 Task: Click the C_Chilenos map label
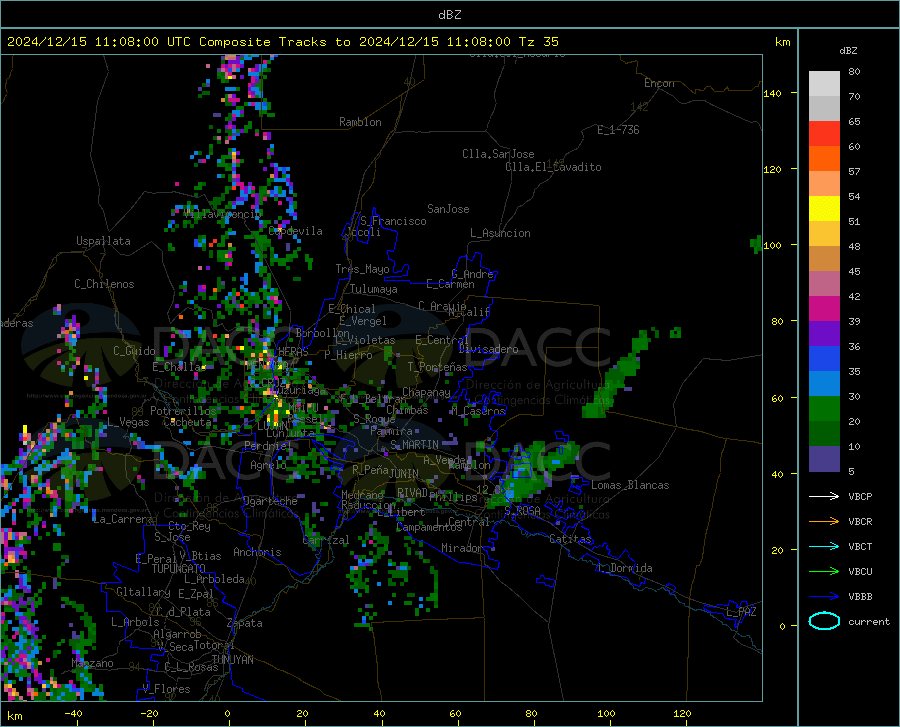coord(104,284)
